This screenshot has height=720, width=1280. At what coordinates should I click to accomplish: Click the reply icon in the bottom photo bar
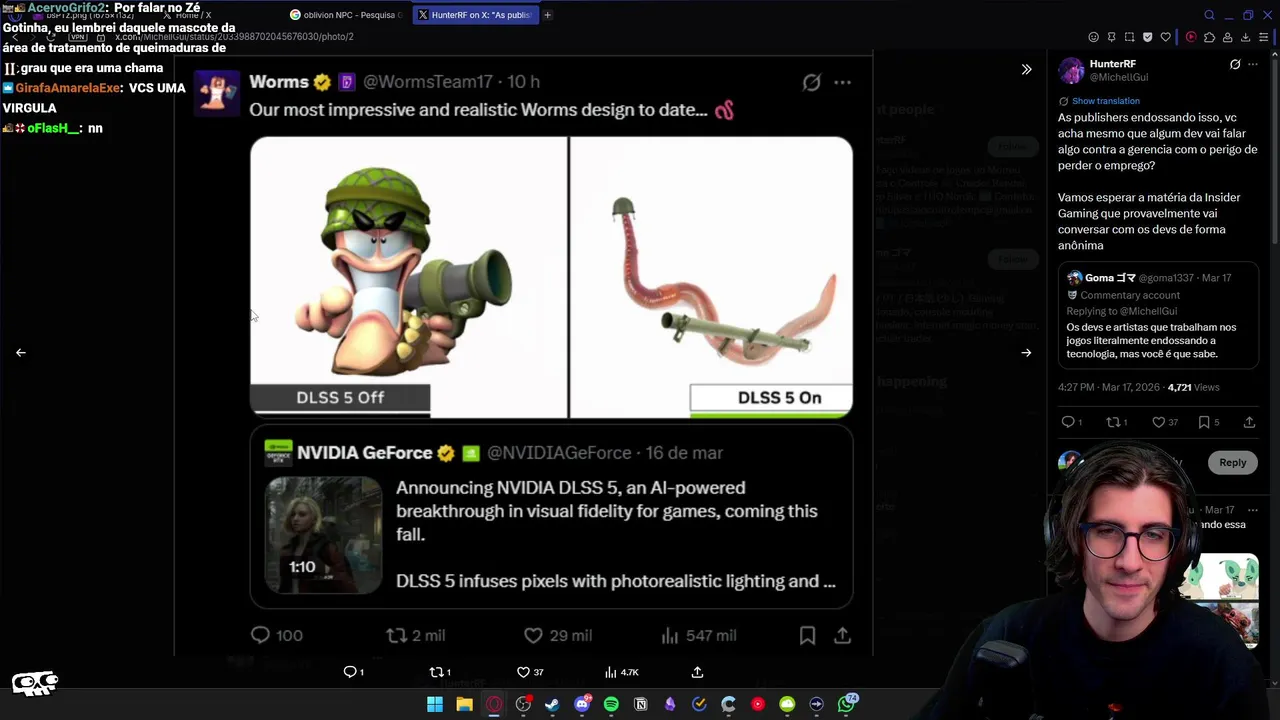(350, 672)
